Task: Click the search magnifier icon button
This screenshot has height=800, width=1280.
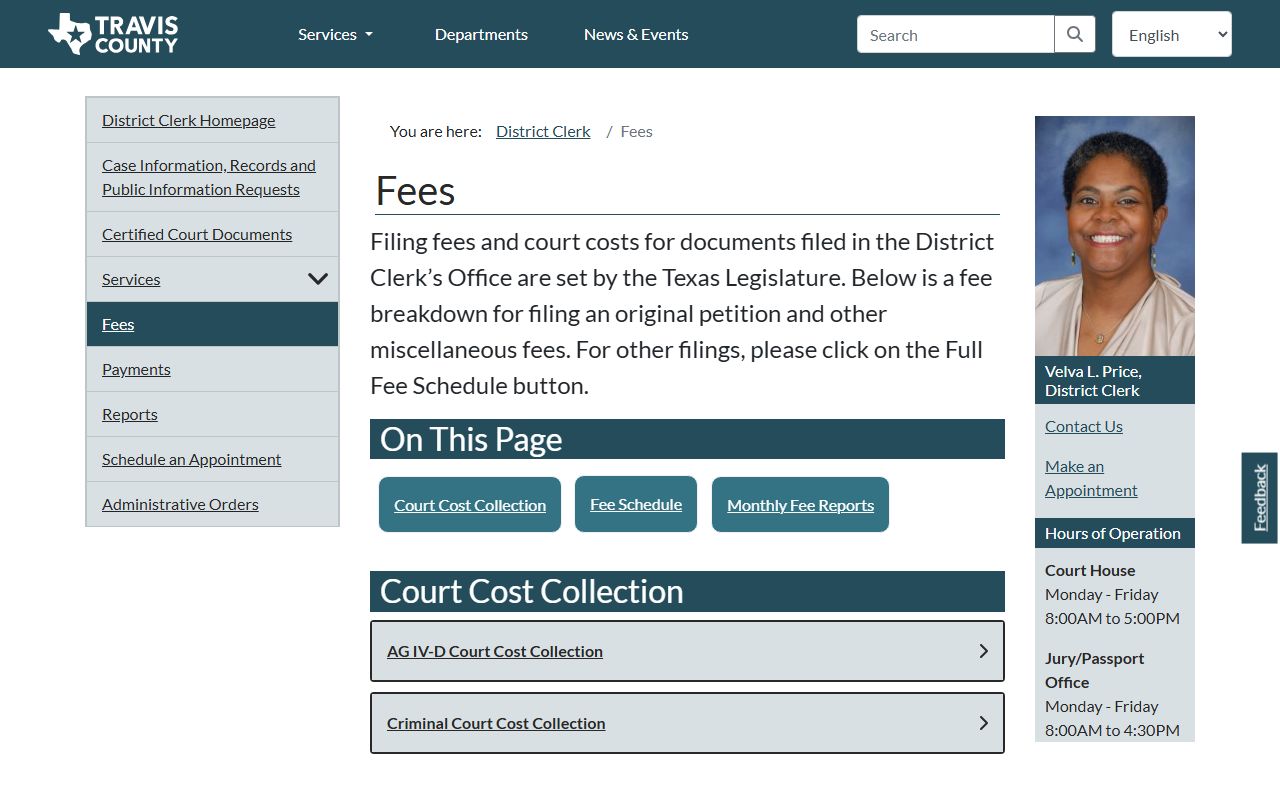Action: (1075, 34)
